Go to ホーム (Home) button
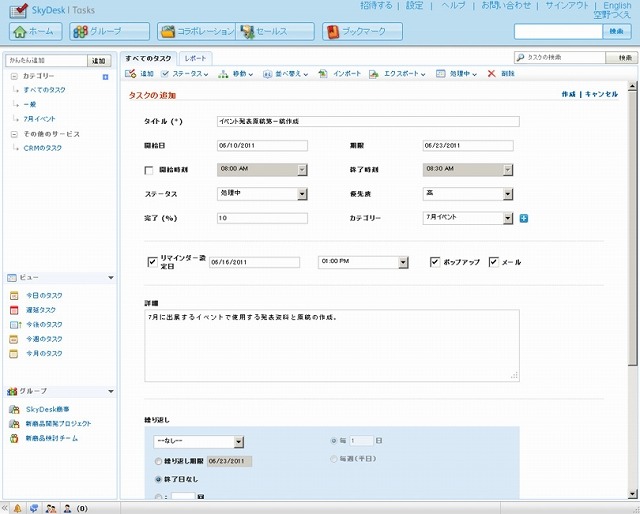Screen dimensions: 640x514 click(x=36, y=31)
